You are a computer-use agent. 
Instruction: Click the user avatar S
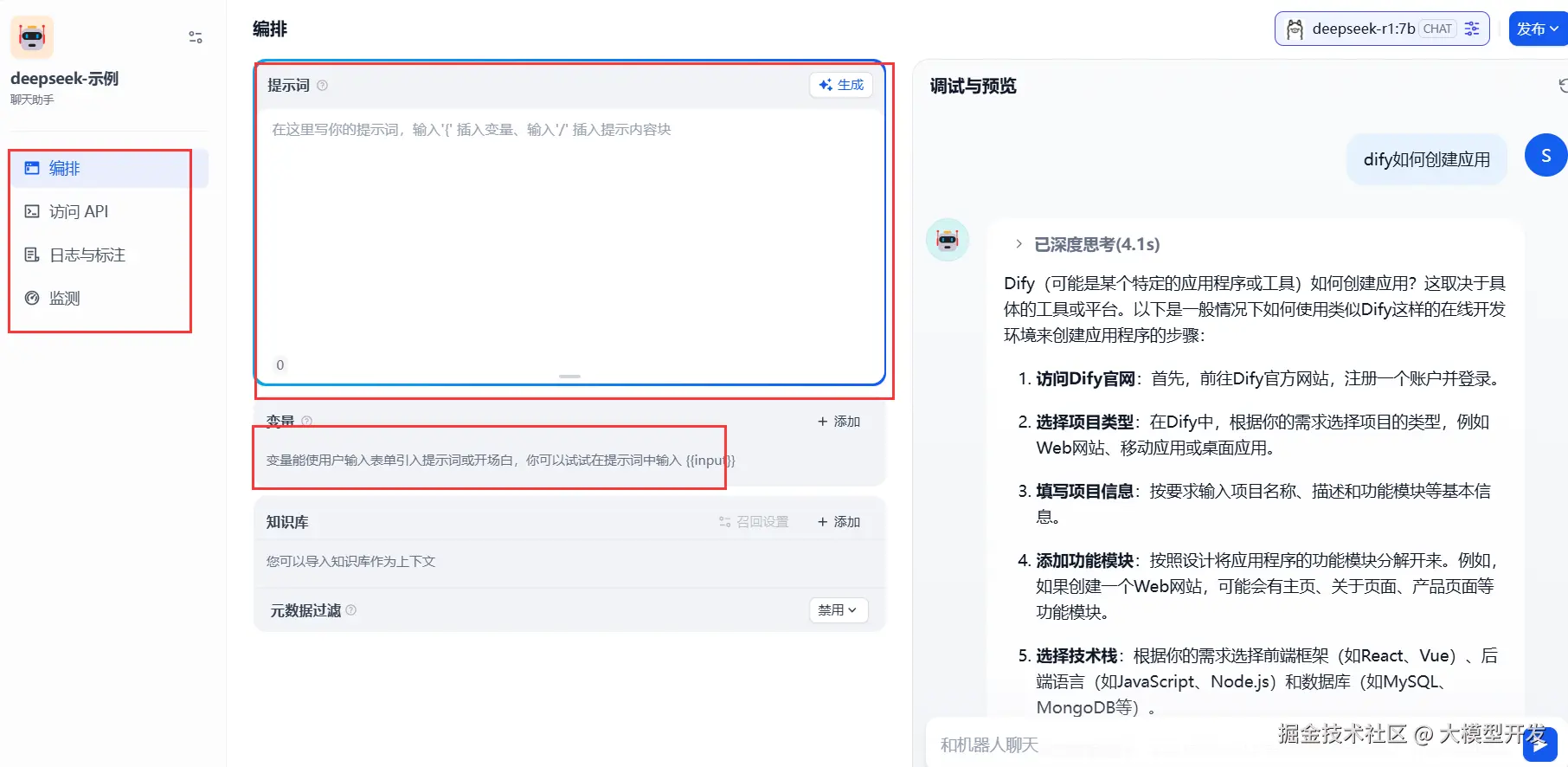coord(1546,156)
